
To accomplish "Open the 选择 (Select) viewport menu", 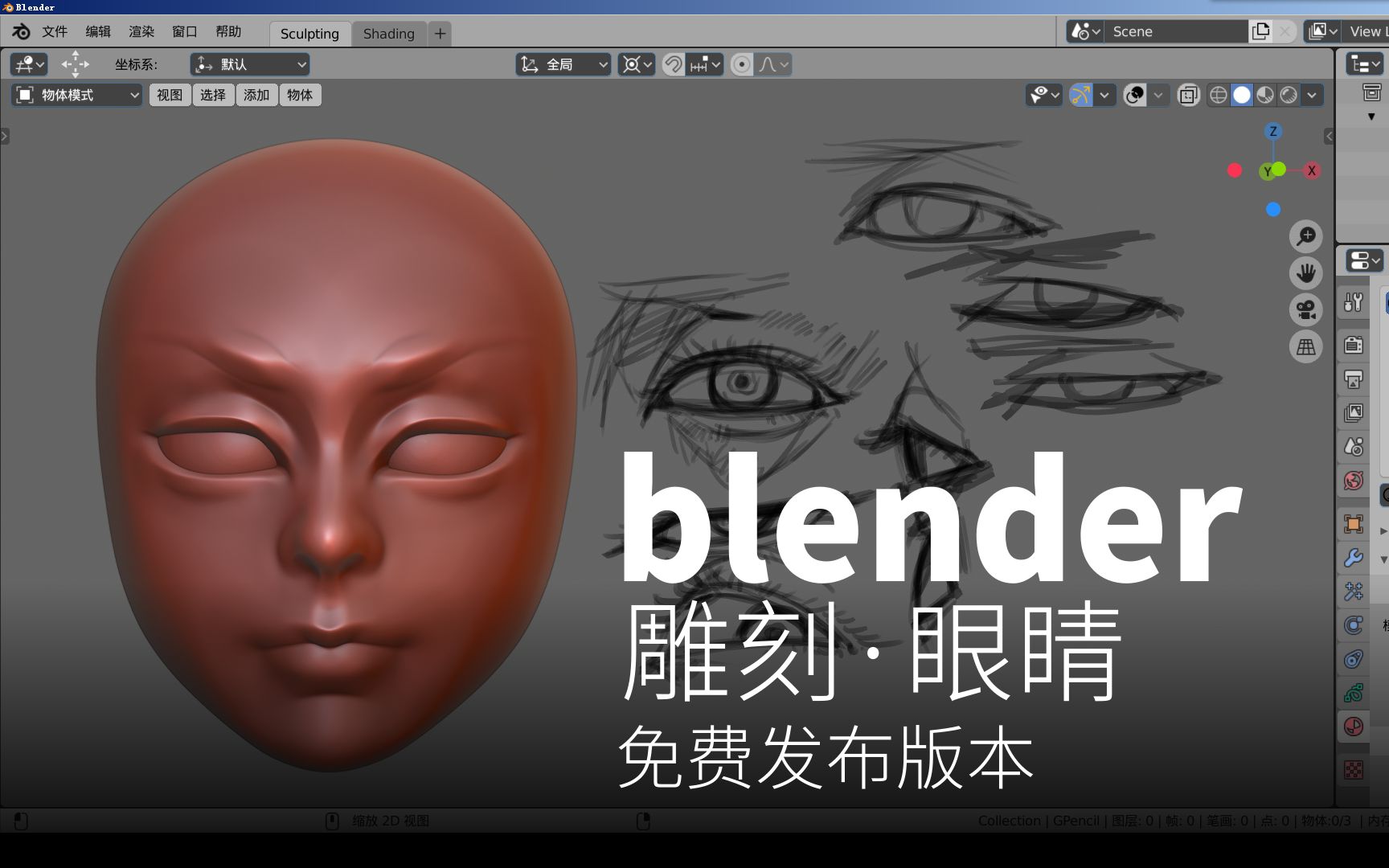I will pyautogui.click(x=213, y=95).
